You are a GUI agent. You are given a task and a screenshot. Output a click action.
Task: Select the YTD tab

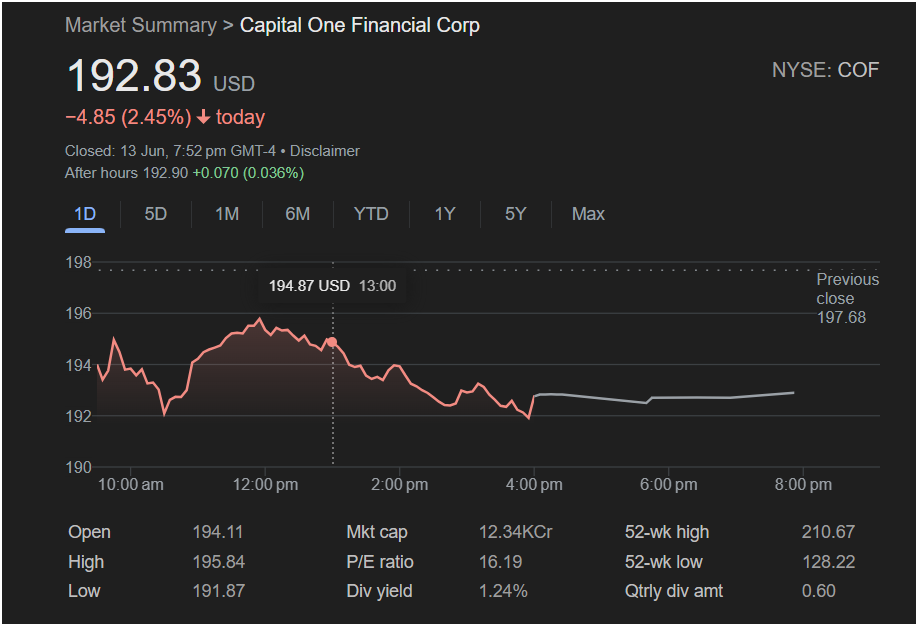click(371, 214)
